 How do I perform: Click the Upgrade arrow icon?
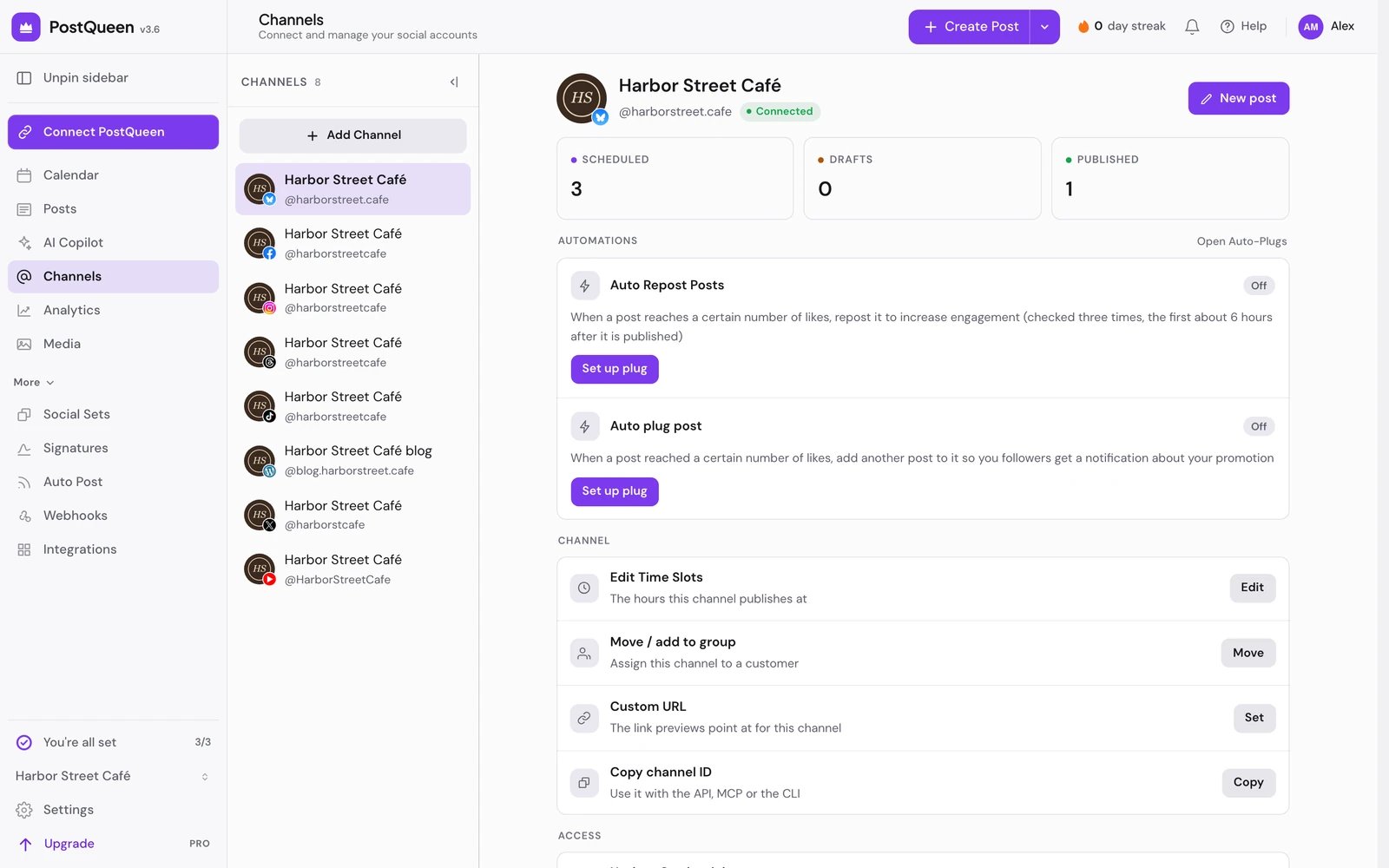[25, 845]
